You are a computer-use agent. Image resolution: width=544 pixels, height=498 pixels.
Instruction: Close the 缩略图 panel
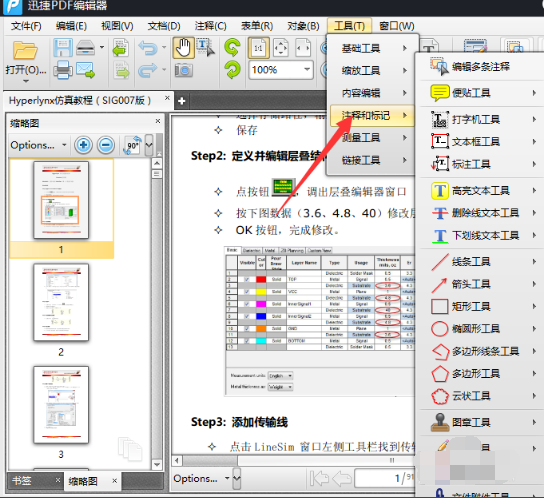coord(158,121)
